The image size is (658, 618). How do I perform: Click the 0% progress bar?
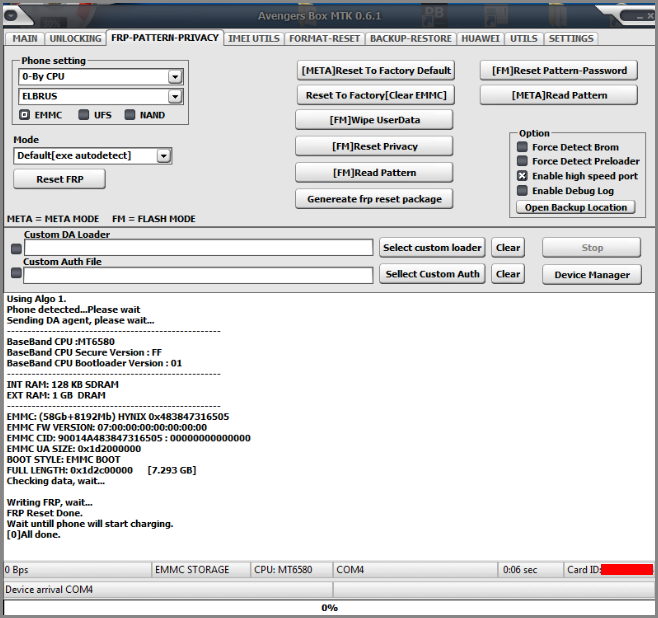tap(329, 608)
